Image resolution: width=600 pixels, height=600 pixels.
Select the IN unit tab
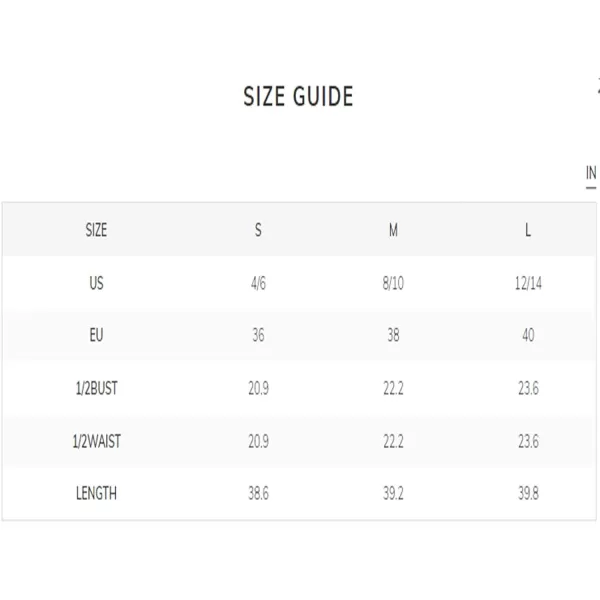click(x=591, y=173)
